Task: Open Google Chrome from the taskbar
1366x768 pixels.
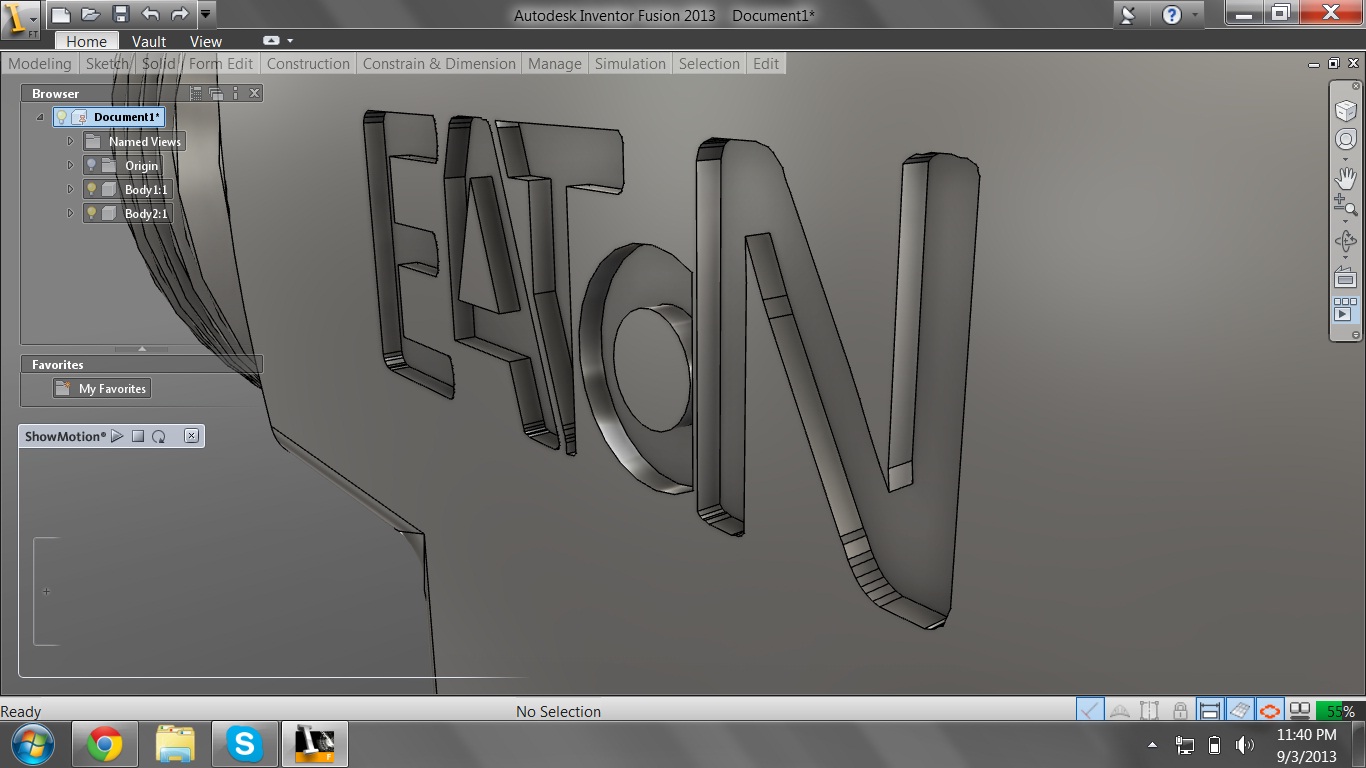Action: point(105,744)
